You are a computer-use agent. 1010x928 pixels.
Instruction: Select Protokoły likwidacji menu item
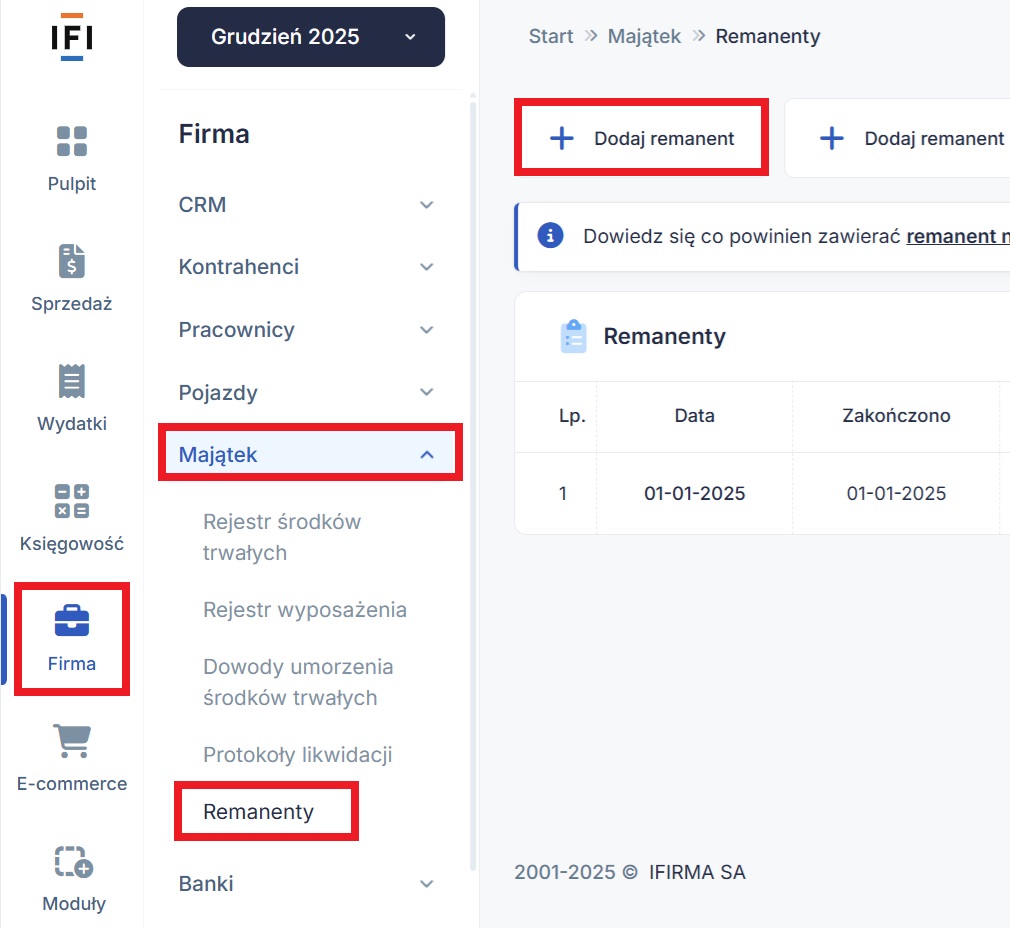pos(297,755)
